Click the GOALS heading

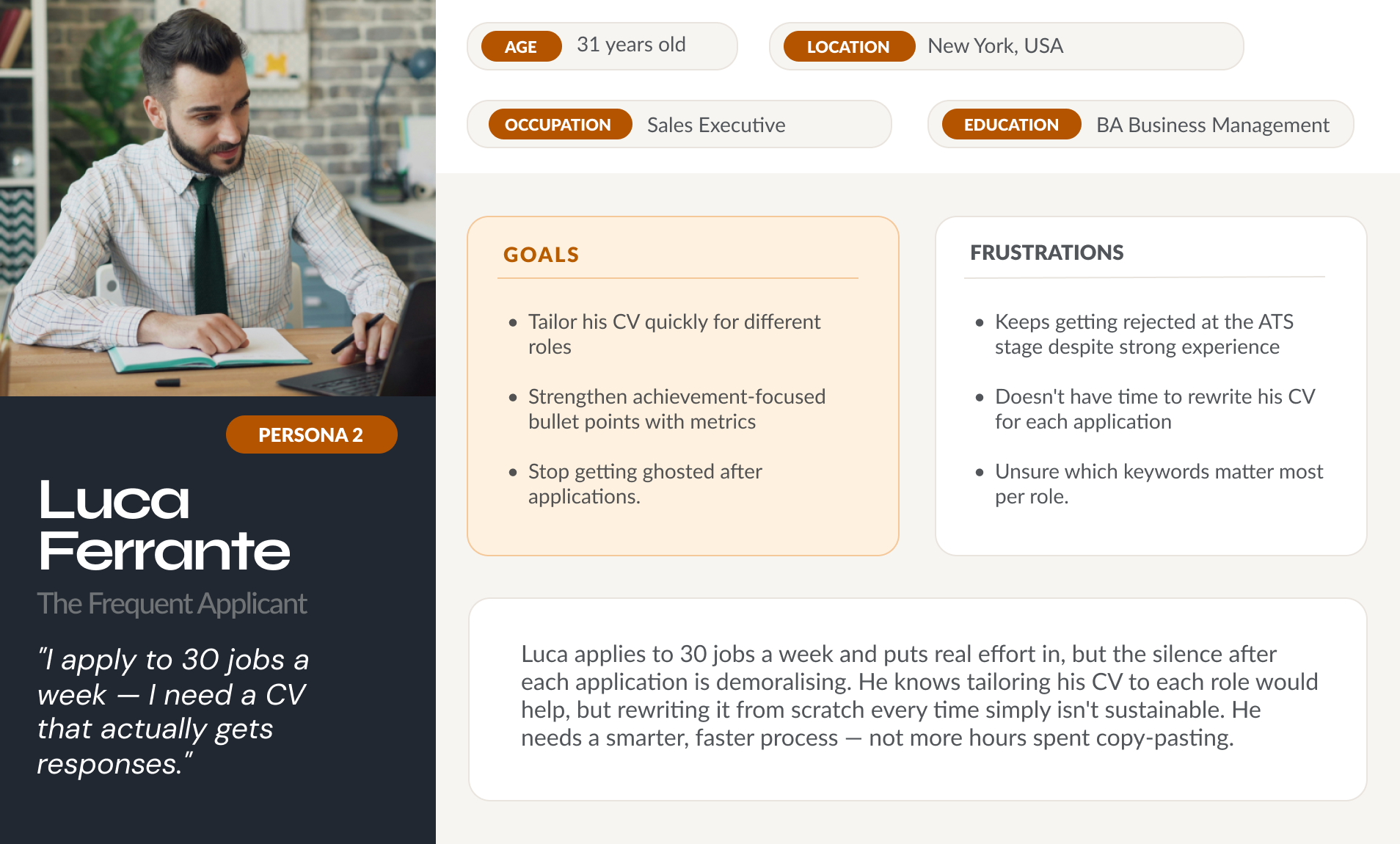pos(542,255)
